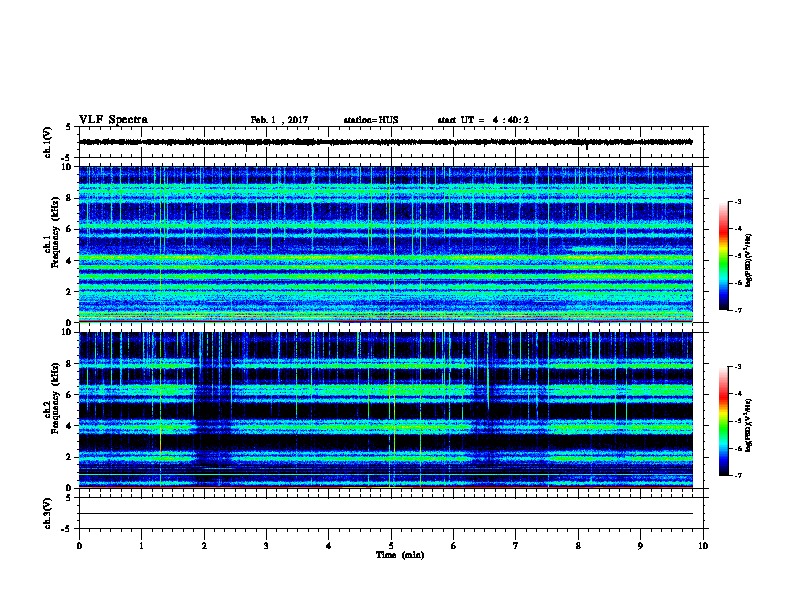Click the "Time (min)" axis title
Image resolution: width=792 pixels, height=612 pixels.
(x=400, y=555)
